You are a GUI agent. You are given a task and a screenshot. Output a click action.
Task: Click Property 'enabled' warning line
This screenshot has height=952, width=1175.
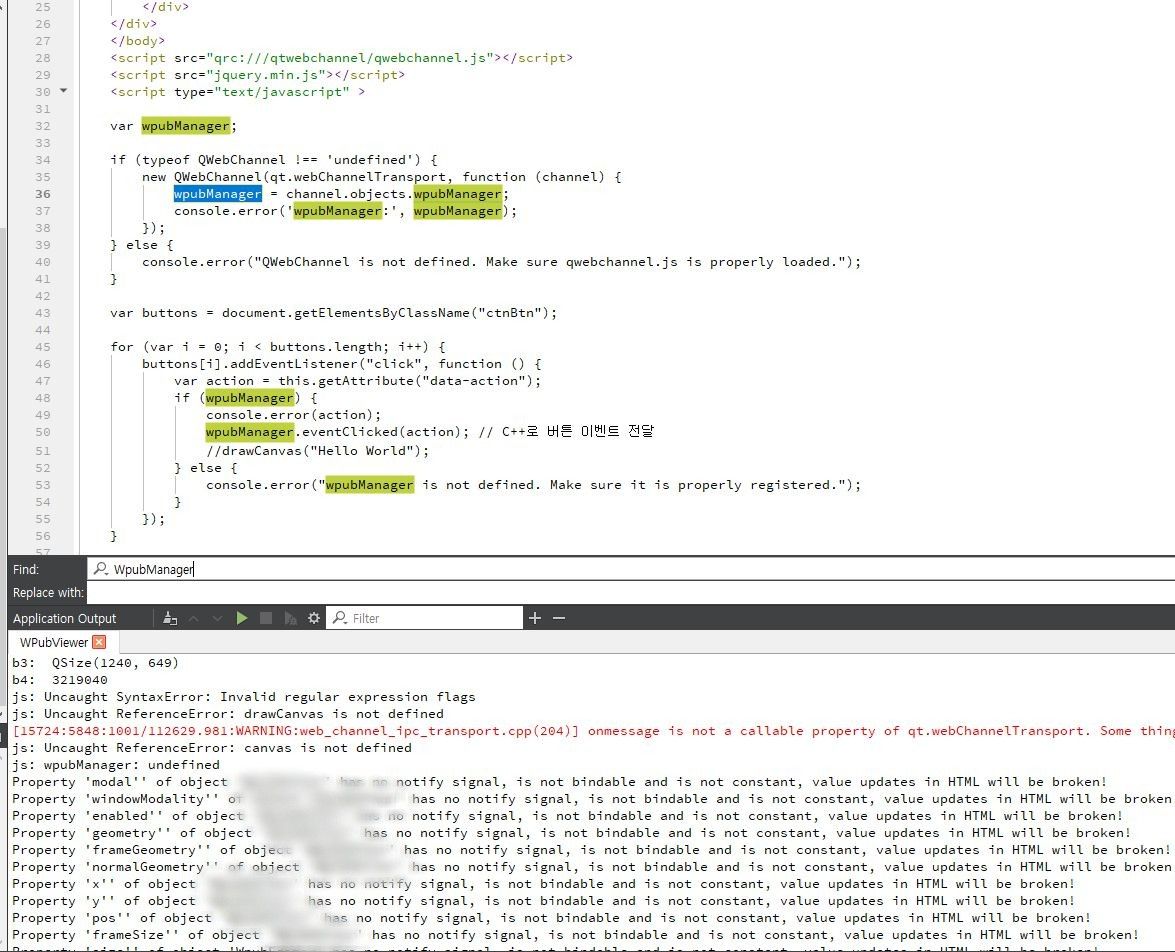[567, 816]
